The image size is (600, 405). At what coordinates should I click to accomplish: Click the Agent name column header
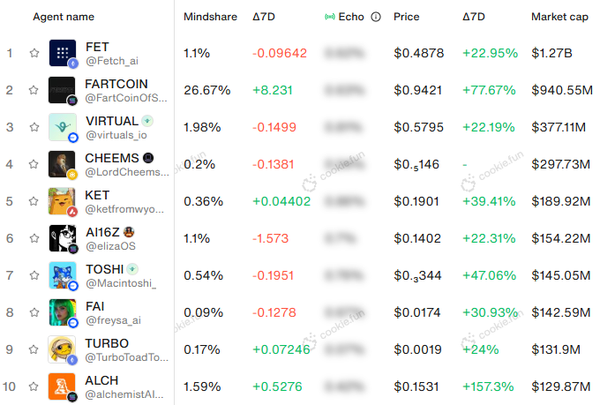pos(64,17)
